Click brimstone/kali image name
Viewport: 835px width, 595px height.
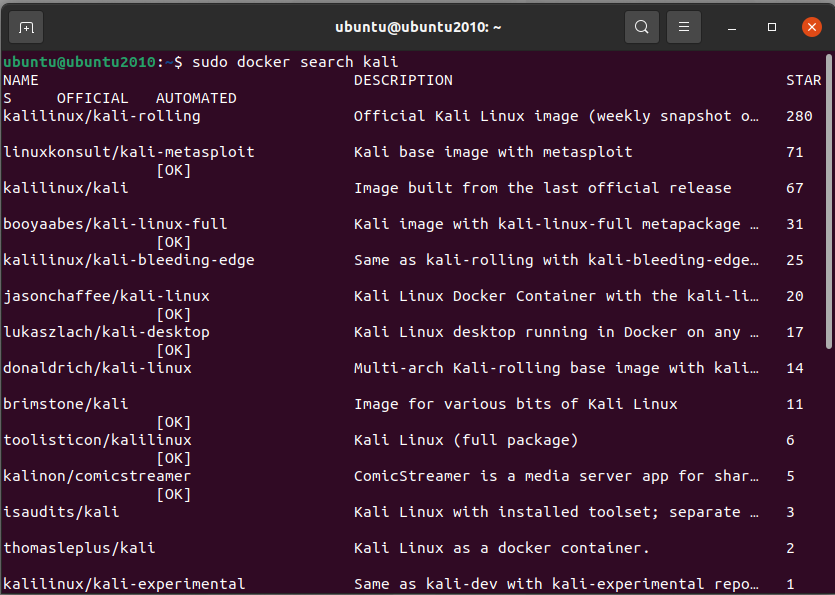click(x=66, y=404)
